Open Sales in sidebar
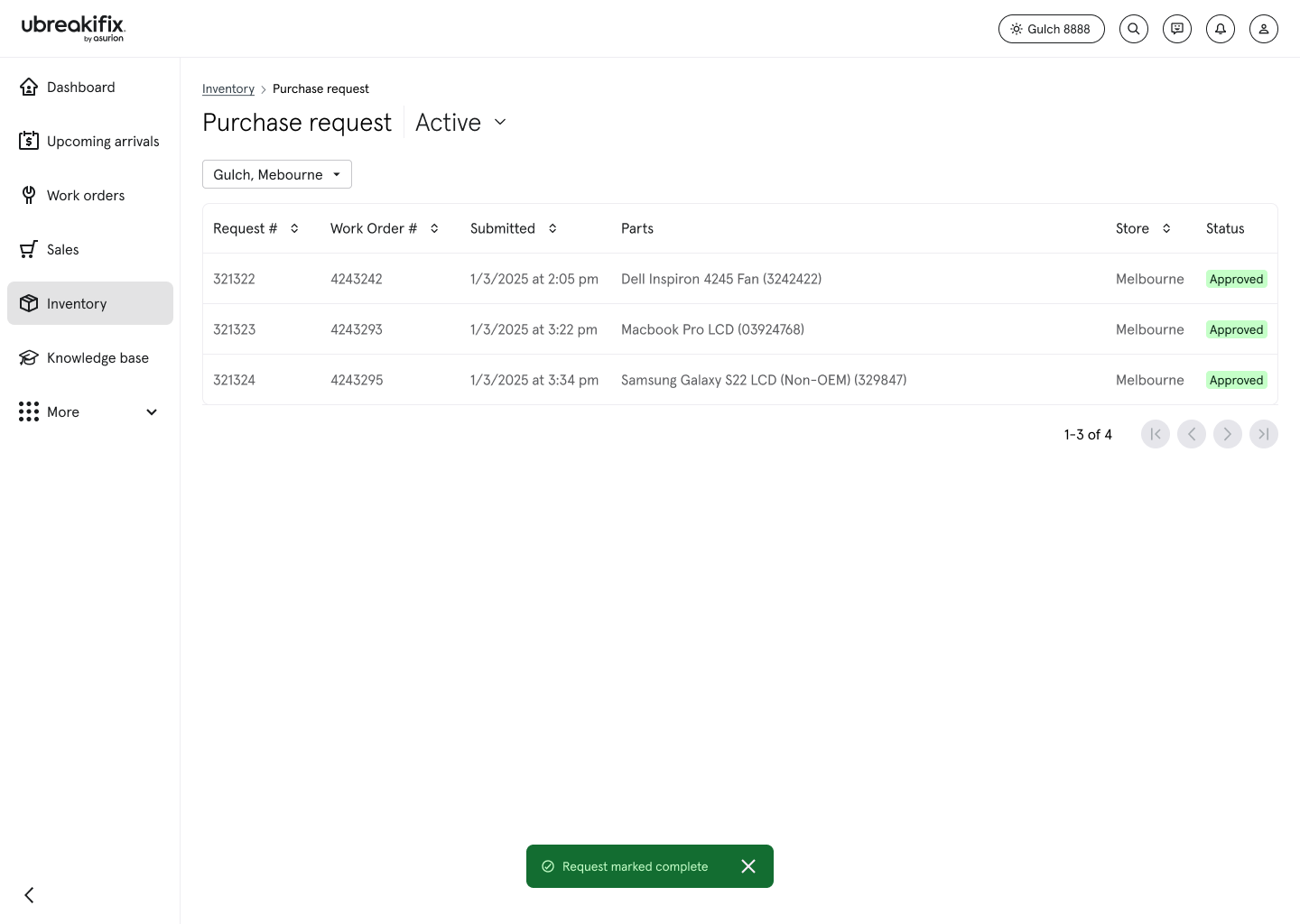This screenshot has width=1300, height=924. 90,249
